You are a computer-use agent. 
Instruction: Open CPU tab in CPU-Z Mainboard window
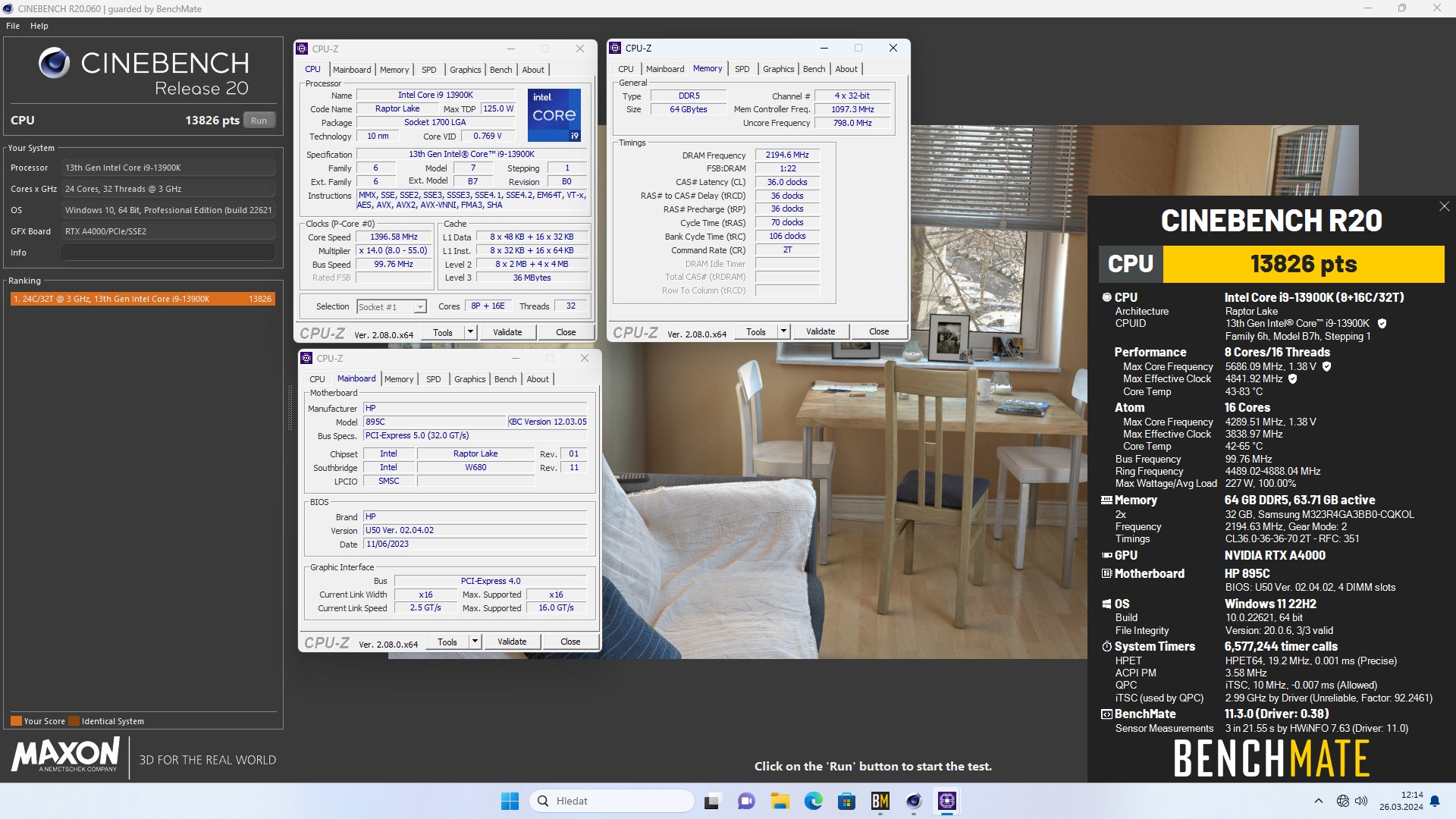(317, 379)
